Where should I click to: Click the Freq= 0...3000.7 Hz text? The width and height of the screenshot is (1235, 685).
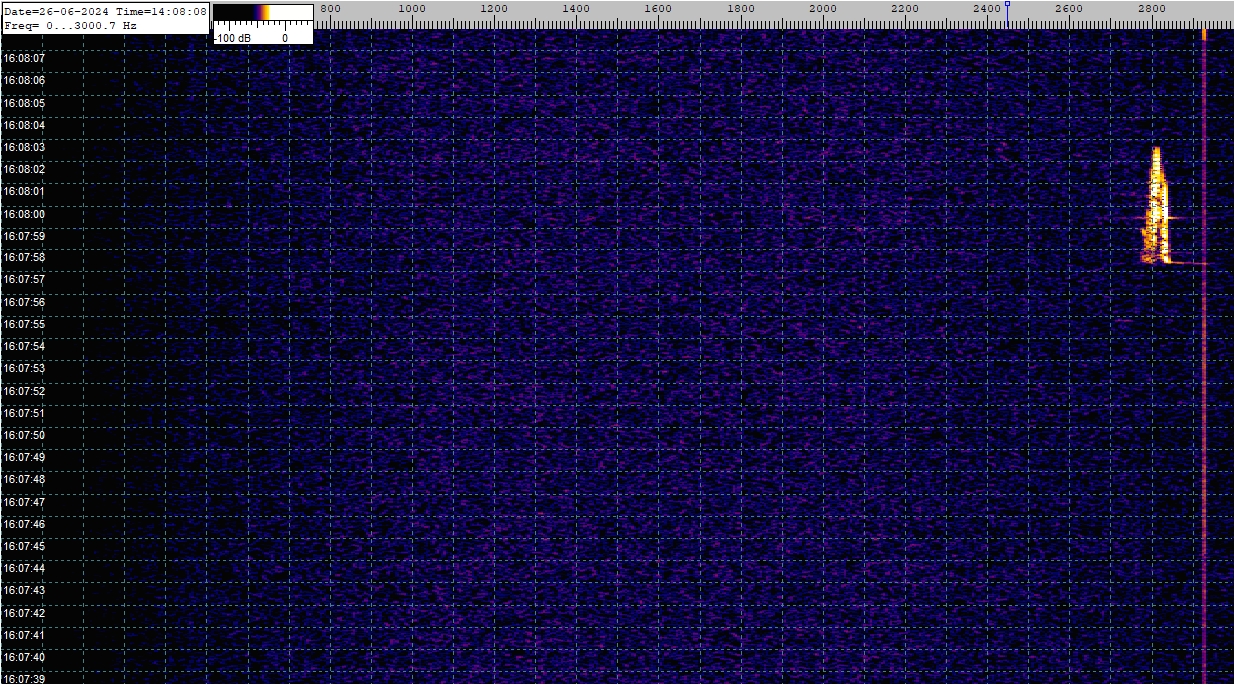point(70,24)
